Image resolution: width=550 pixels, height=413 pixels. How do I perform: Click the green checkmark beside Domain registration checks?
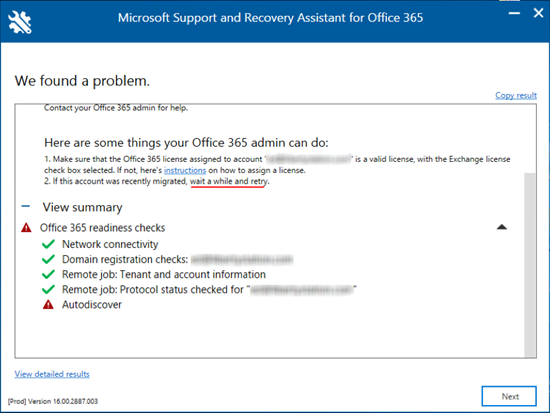48,259
